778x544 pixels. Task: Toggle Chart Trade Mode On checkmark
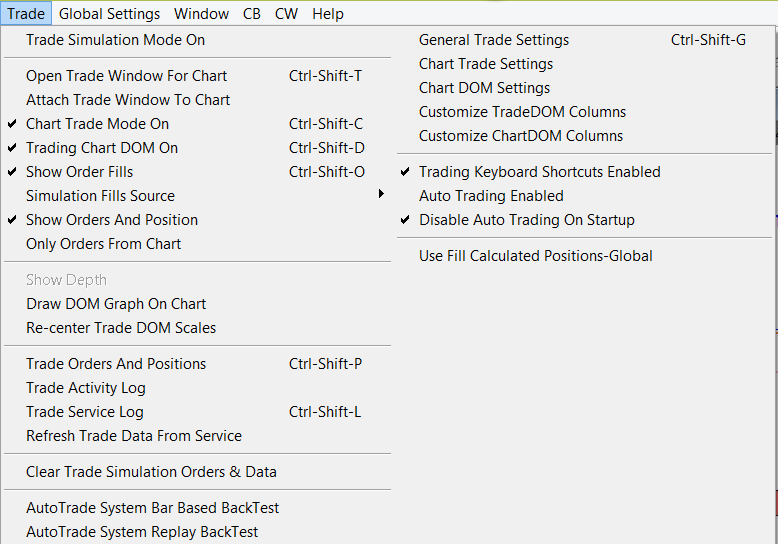click(97, 124)
